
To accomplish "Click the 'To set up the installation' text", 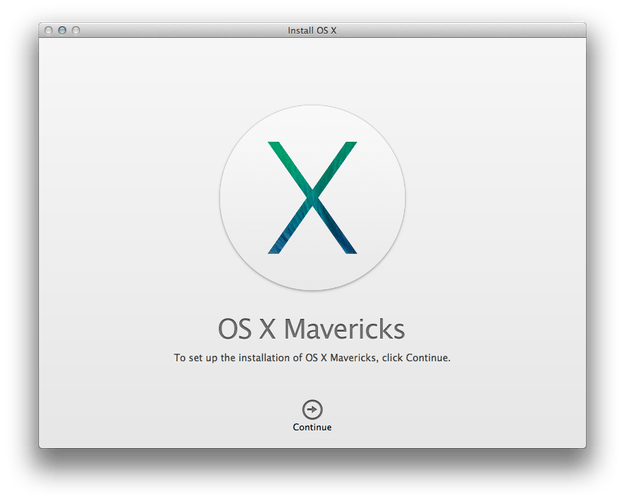I will coord(312,358).
